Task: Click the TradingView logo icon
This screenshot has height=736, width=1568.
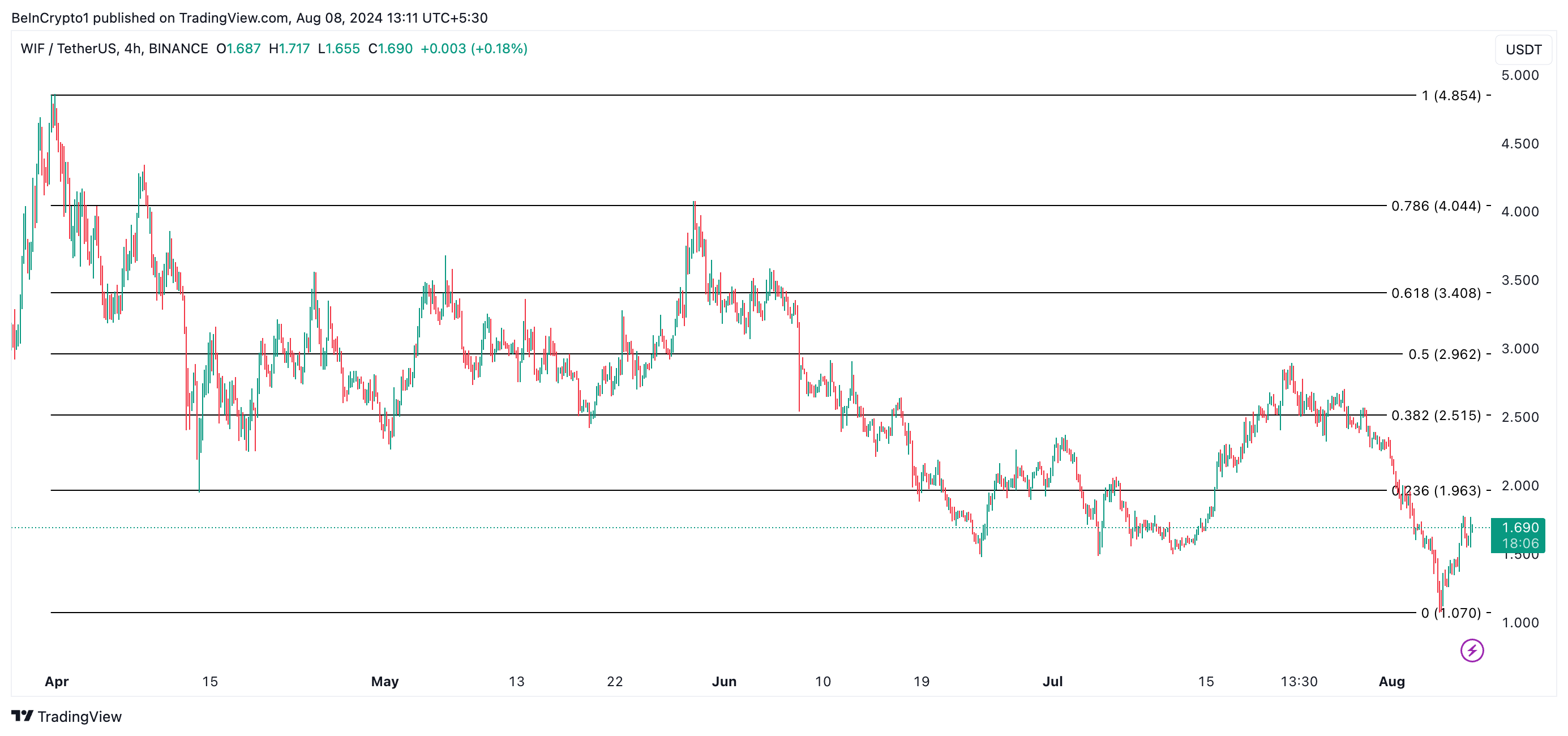Action: coord(23,716)
